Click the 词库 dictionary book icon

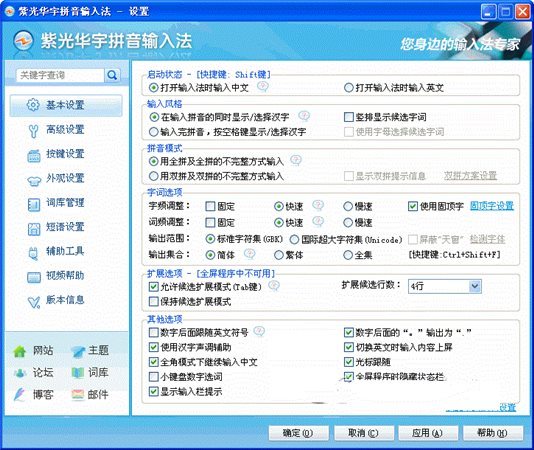tap(78, 373)
